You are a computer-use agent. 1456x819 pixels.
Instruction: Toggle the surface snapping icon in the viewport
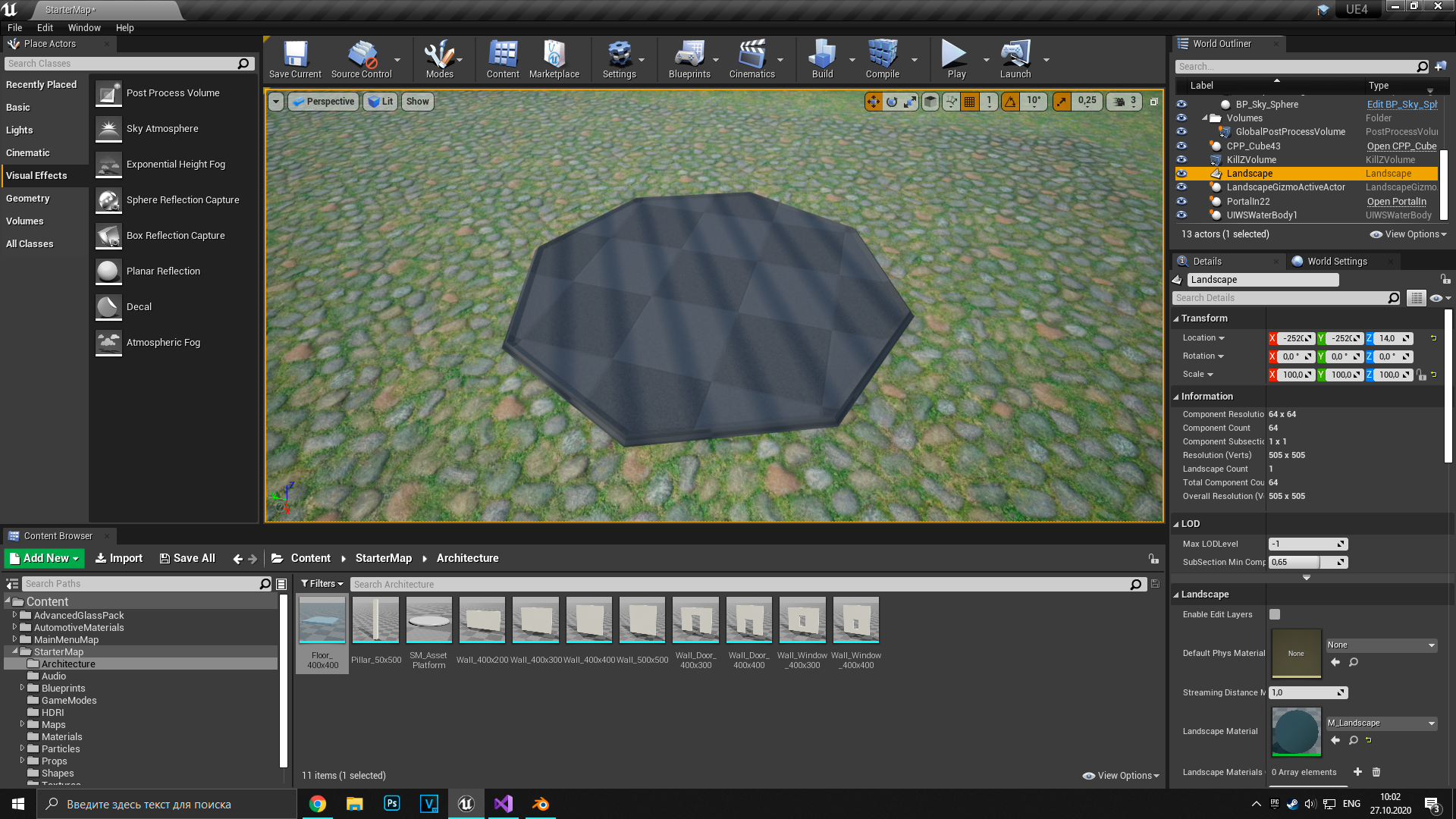point(951,102)
